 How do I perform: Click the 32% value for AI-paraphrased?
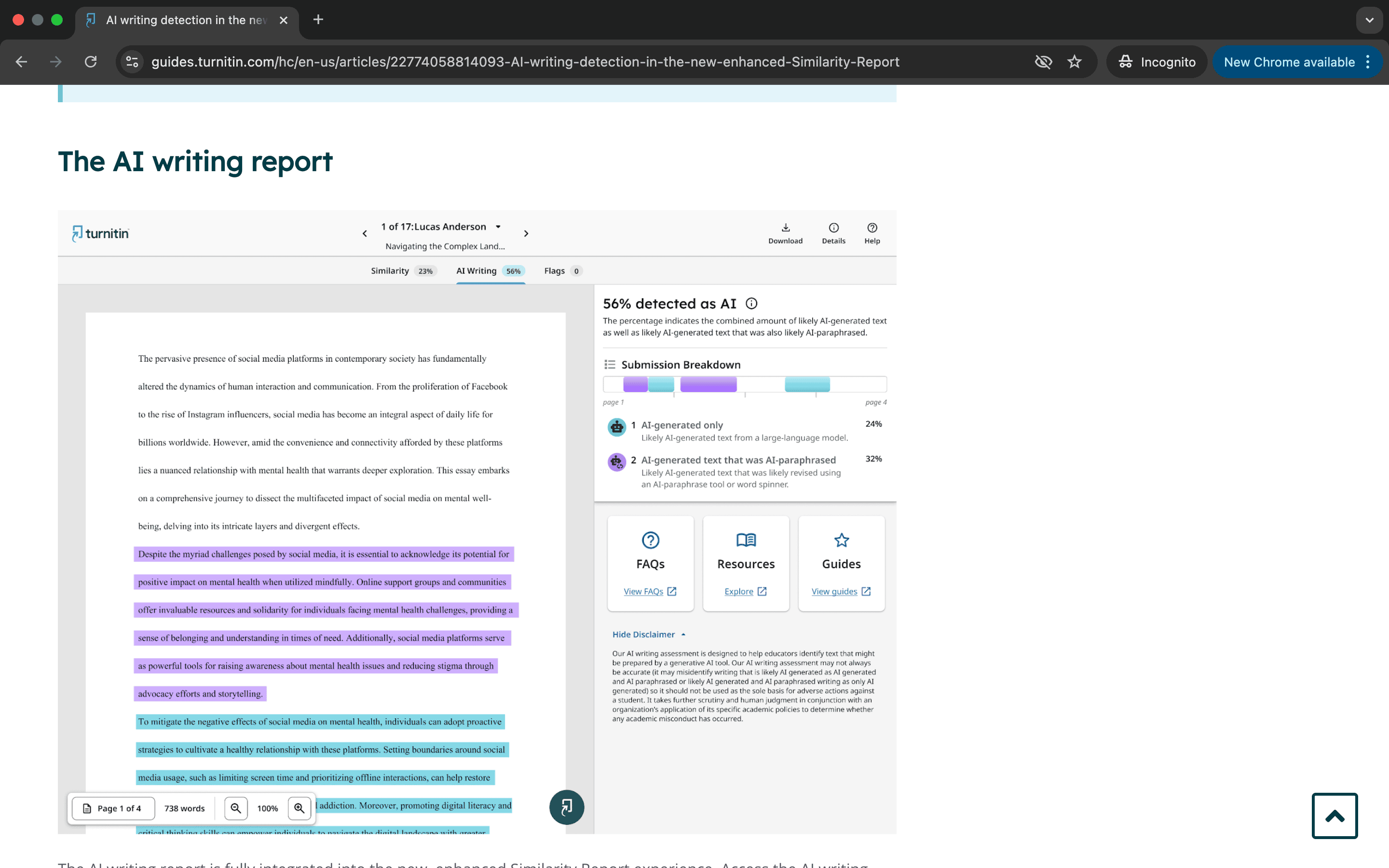coord(873,459)
